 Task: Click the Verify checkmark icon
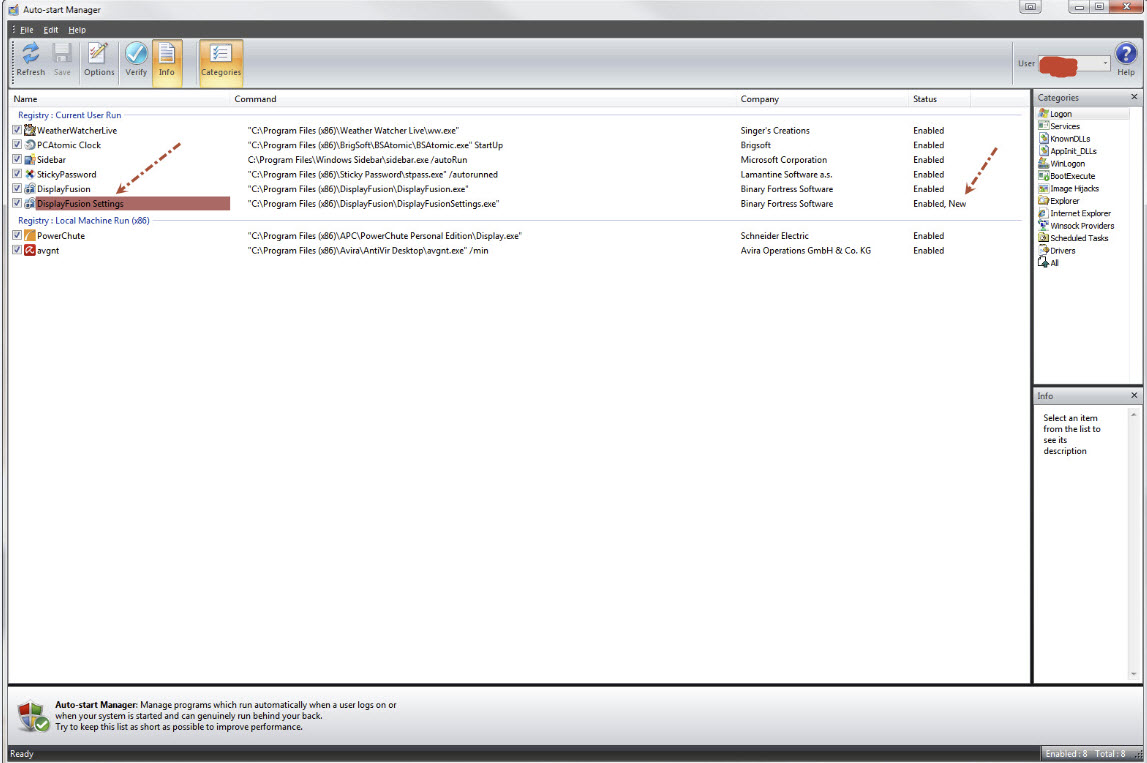136,58
